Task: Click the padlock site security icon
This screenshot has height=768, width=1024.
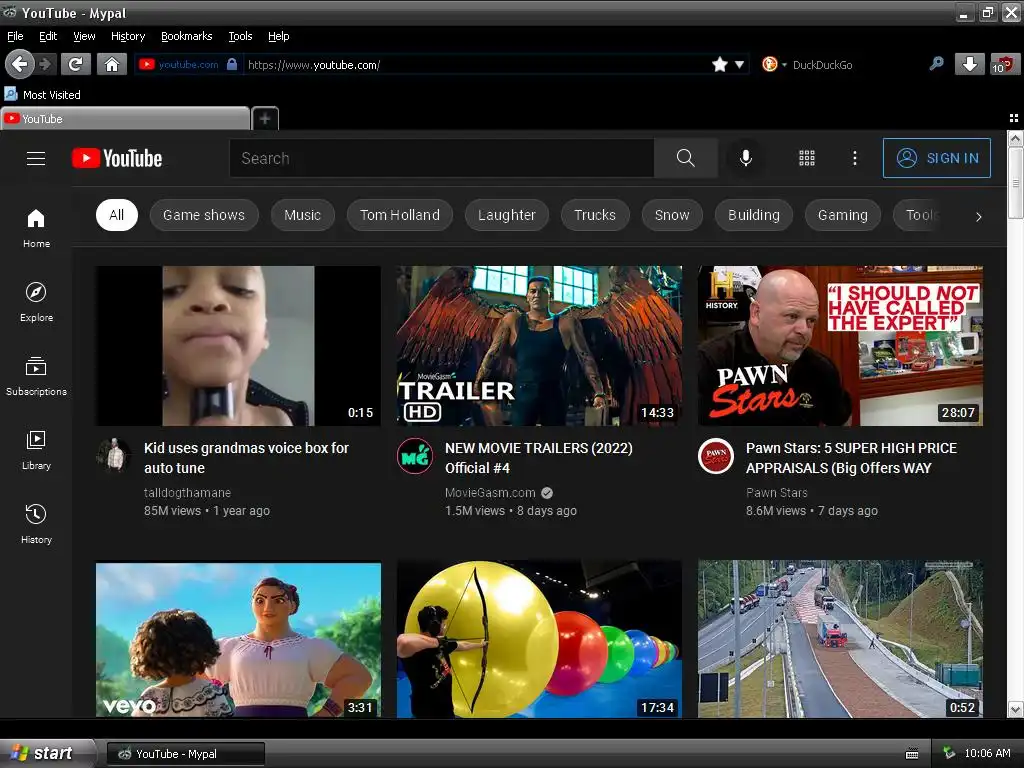Action: click(231, 64)
